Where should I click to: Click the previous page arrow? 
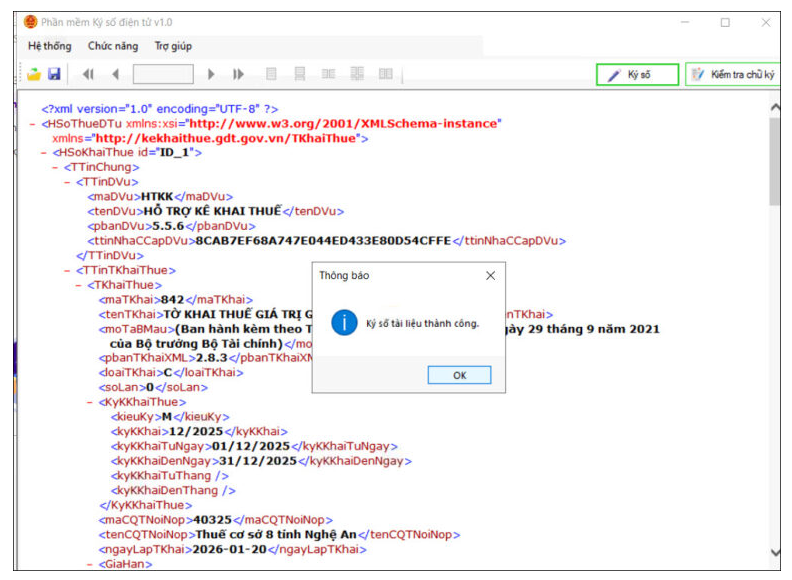tap(115, 74)
